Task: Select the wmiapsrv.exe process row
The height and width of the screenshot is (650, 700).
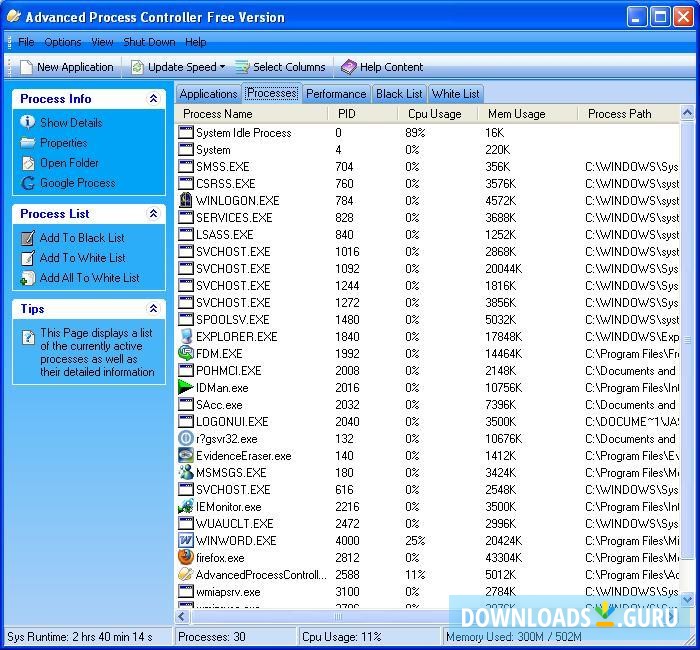Action: tap(428, 592)
